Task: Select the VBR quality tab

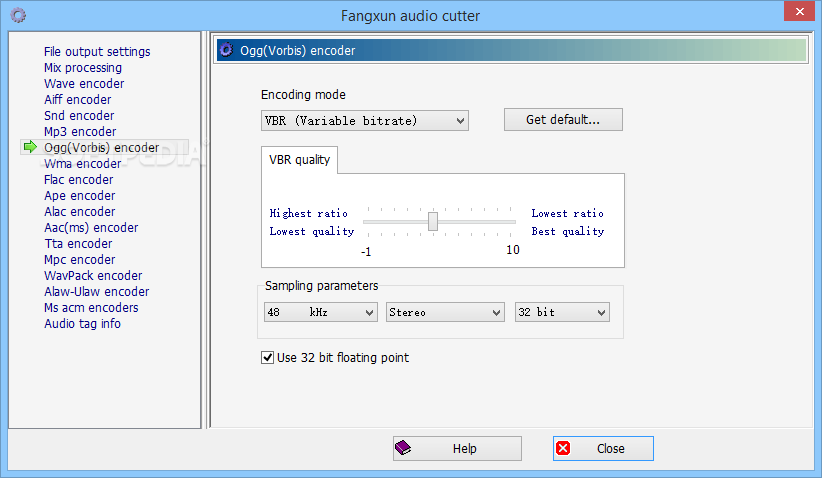Action: point(299,160)
